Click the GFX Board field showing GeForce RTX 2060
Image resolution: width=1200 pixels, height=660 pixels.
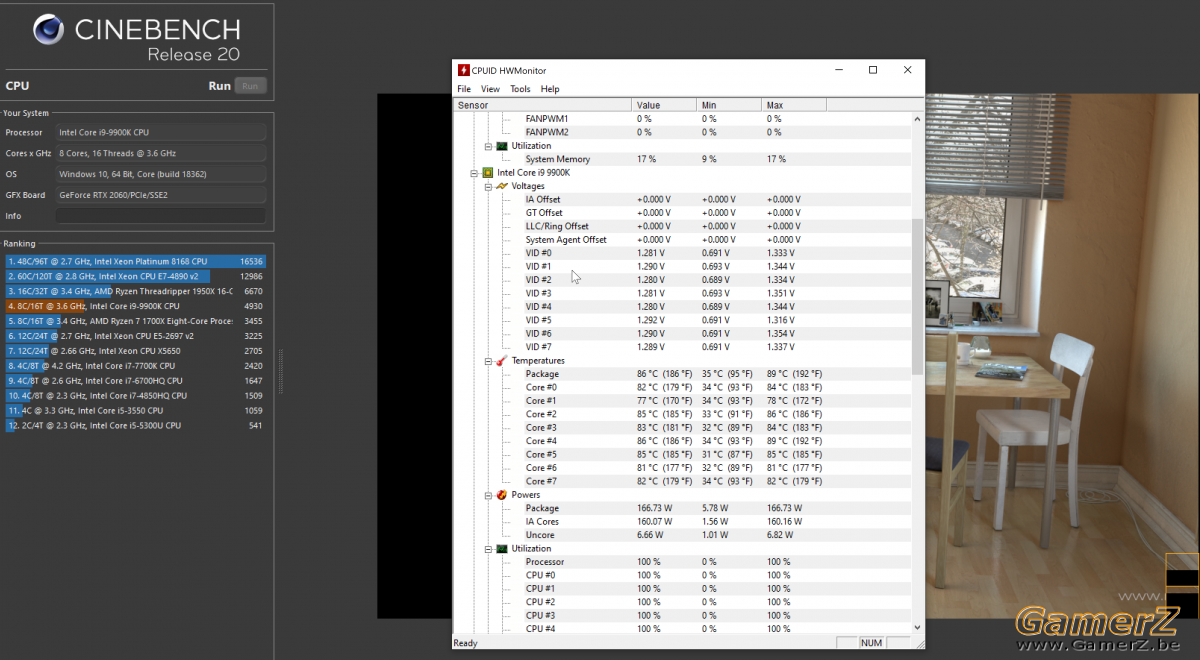click(x=161, y=195)
